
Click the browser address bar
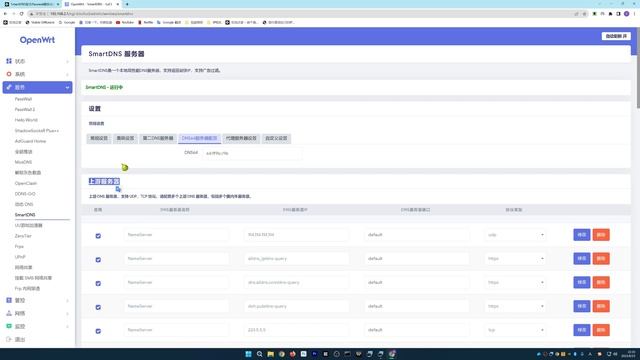tap(302, 13)
